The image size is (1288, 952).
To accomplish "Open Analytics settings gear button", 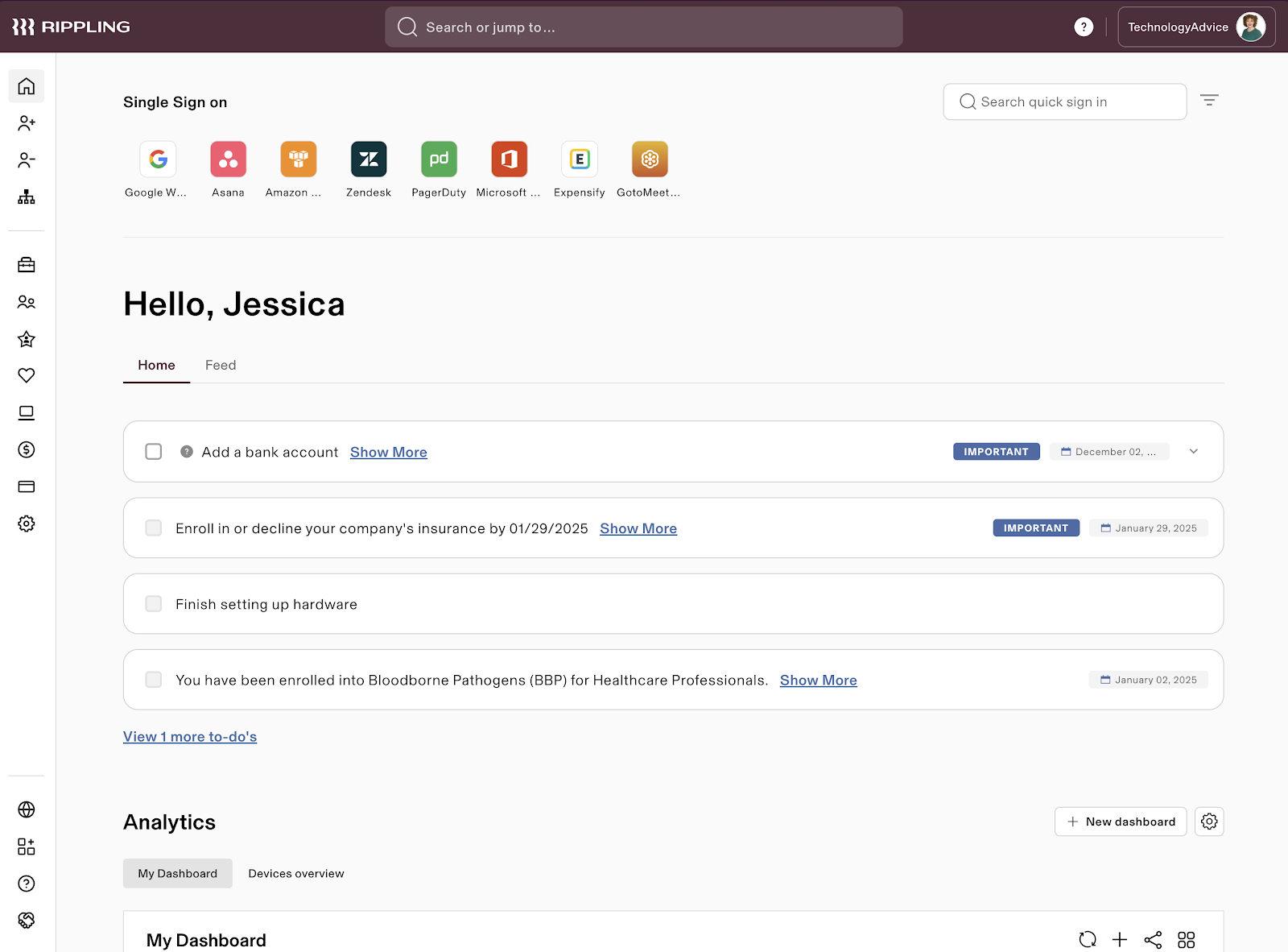I will click(x=1209, y=822).
